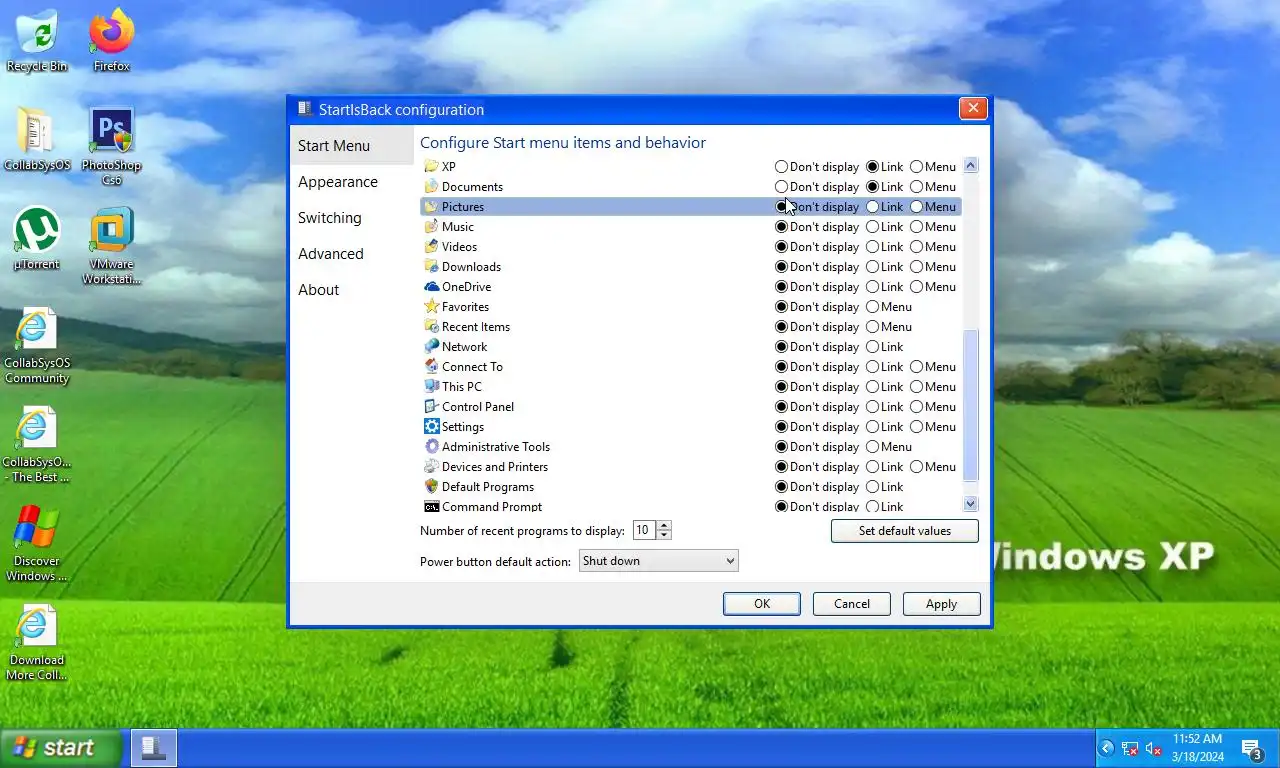Click the StartIsBack taskbar button
1280x768 pixels.
point(154,748)
